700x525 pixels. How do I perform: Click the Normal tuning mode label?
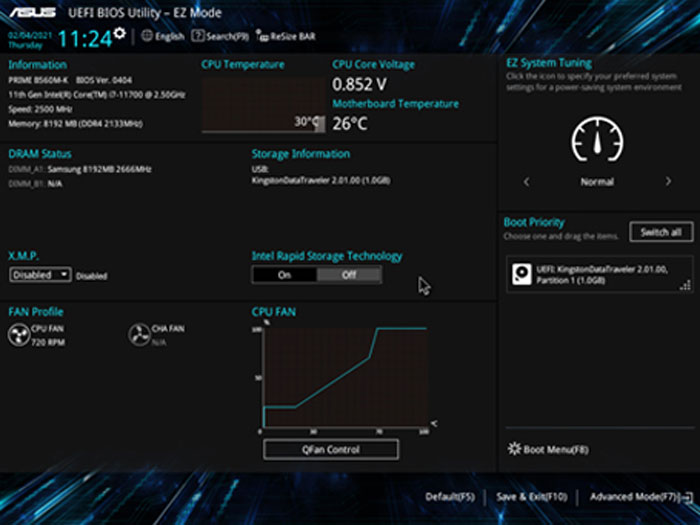(597, 182)
